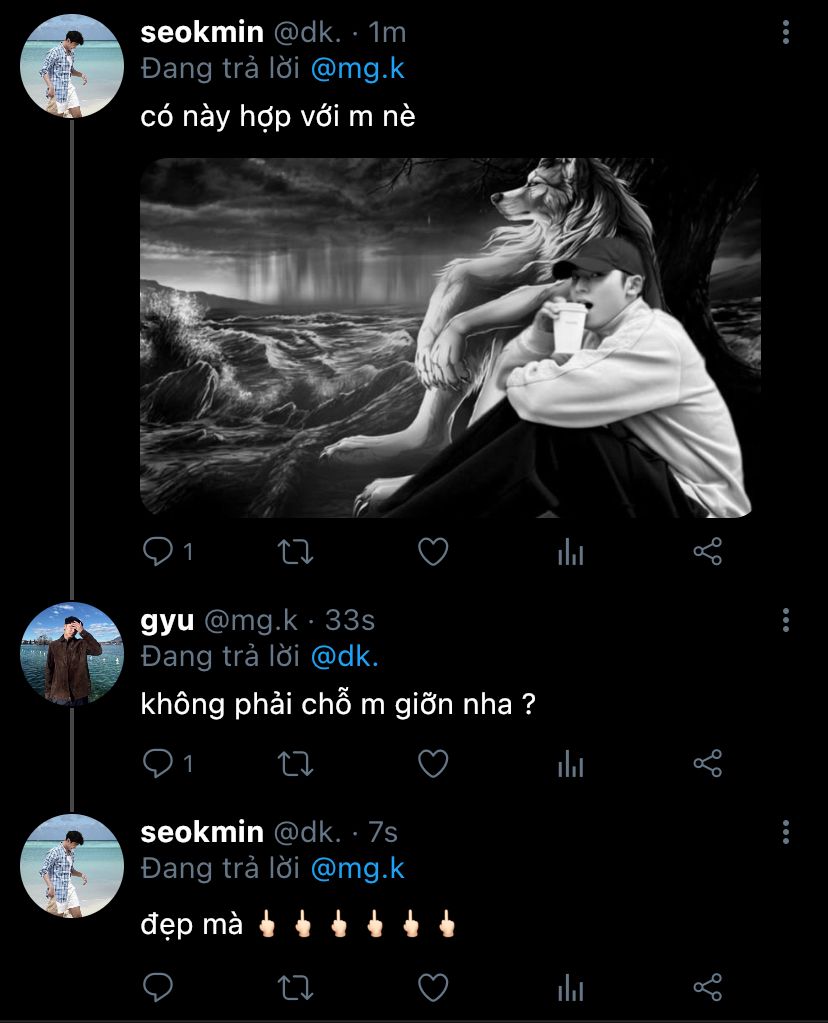Retweet seokmin's wolf image tweet
The height and width of the screenshot is (1023, 828).
[x=295, y=552]
